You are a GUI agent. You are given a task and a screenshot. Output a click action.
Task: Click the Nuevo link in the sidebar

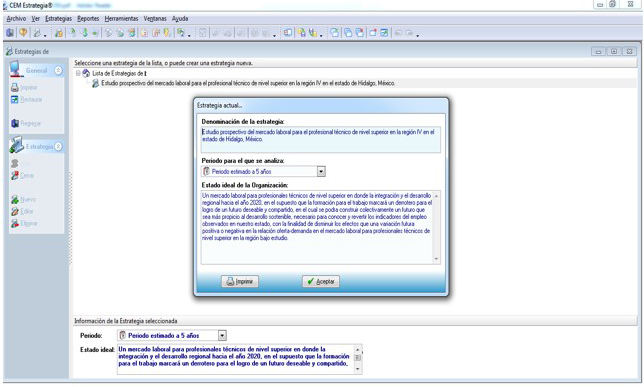pos(28,200)
